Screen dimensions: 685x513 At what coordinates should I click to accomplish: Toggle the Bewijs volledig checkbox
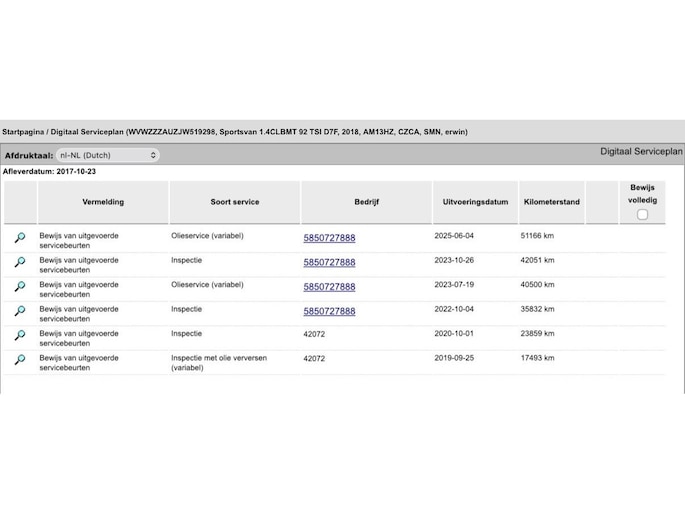(x=642, y=214)
